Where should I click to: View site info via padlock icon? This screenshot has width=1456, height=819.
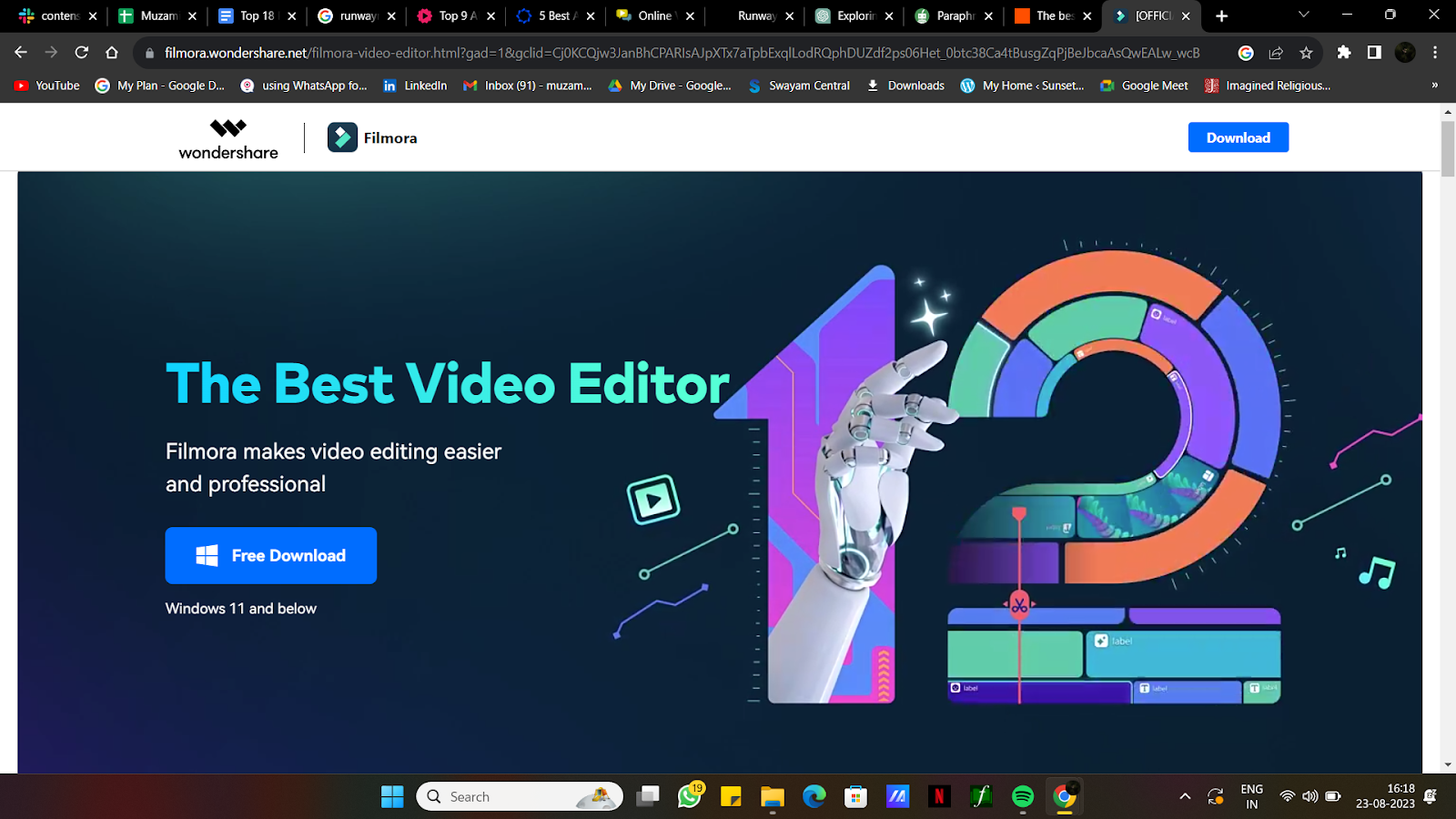[x=149, y=53]
